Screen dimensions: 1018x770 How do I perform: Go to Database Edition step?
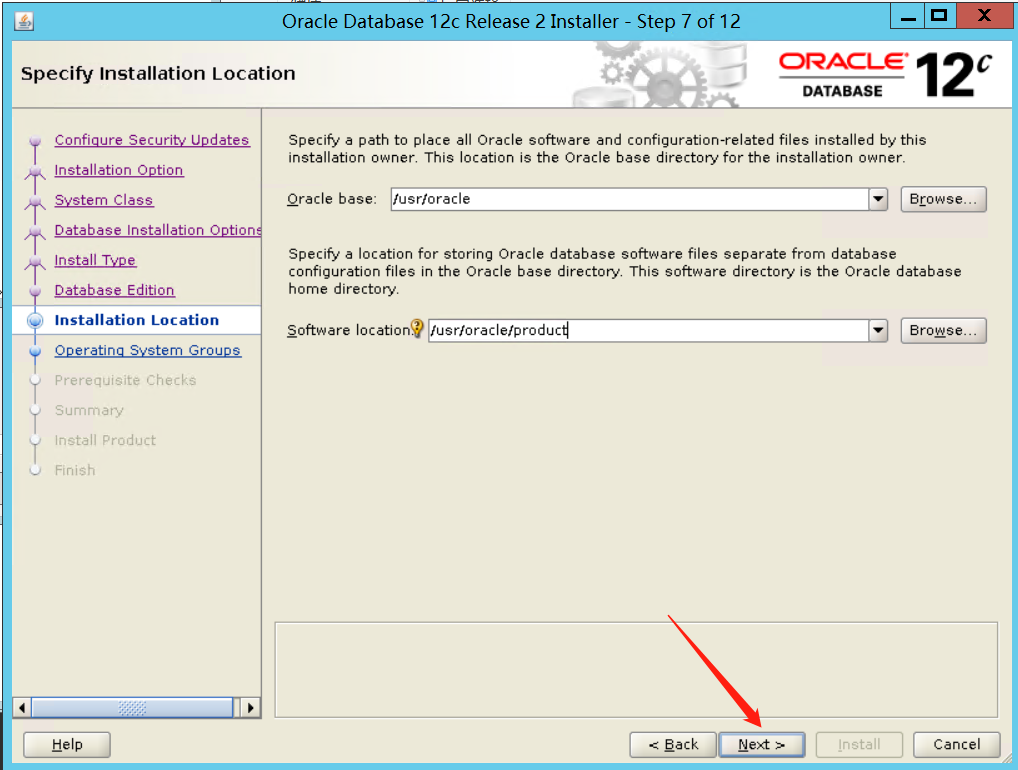(114, 290)
